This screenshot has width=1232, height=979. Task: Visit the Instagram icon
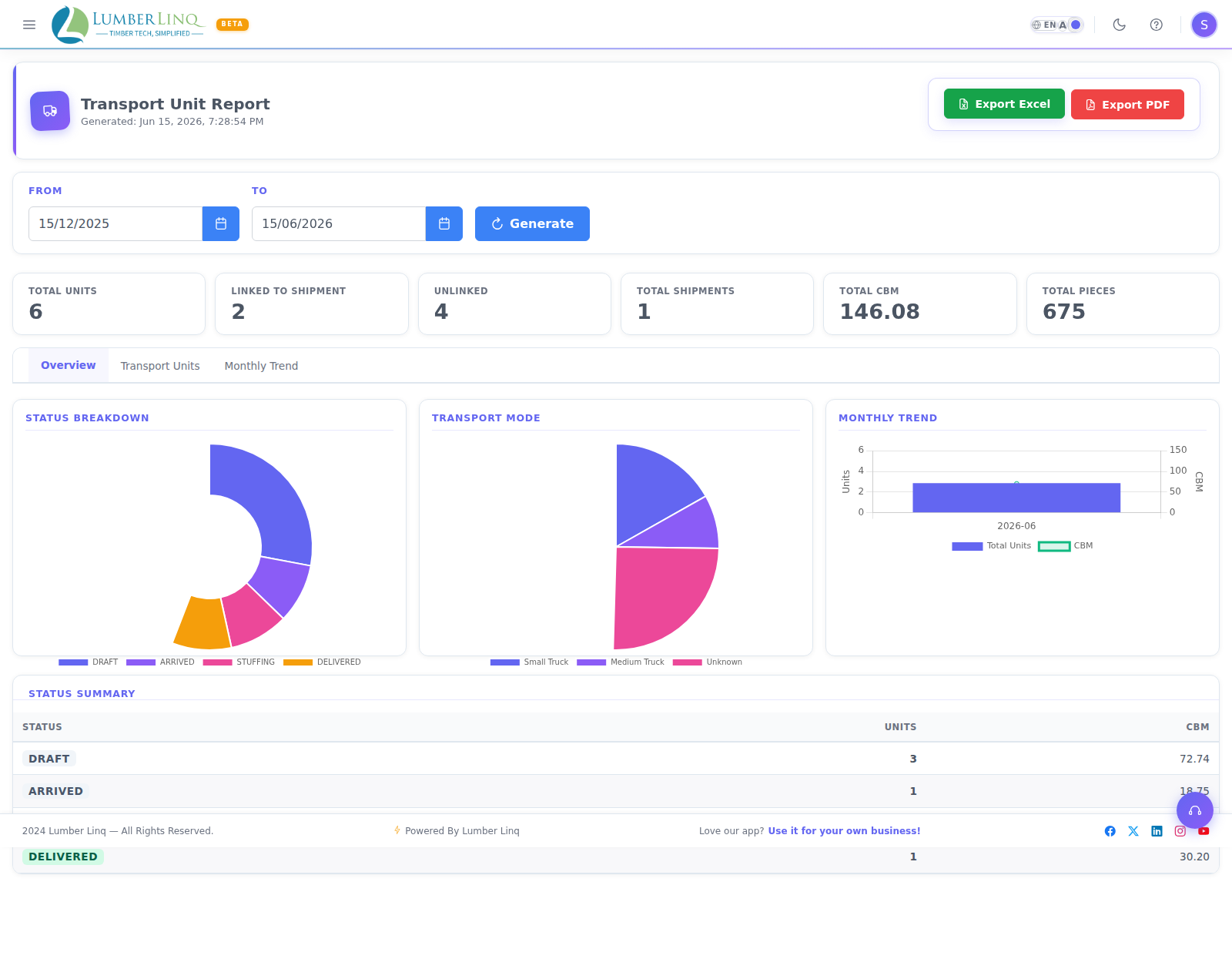[1180, 831]
